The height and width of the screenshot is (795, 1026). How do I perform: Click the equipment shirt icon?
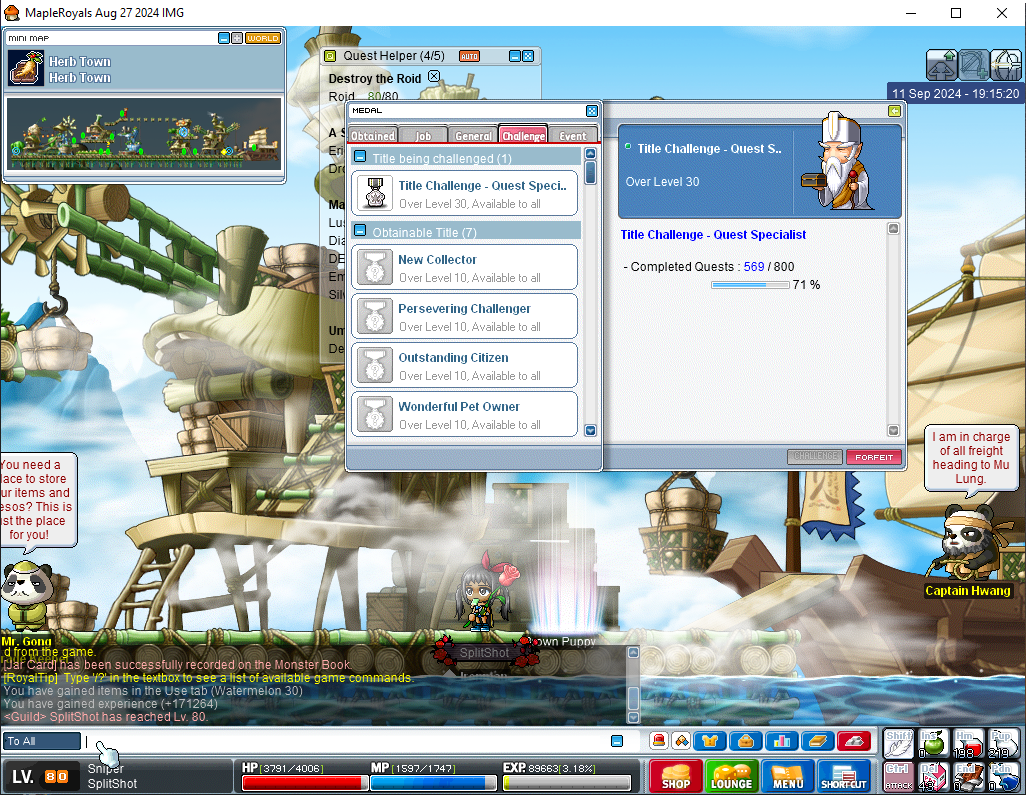[x=710, y=741]
